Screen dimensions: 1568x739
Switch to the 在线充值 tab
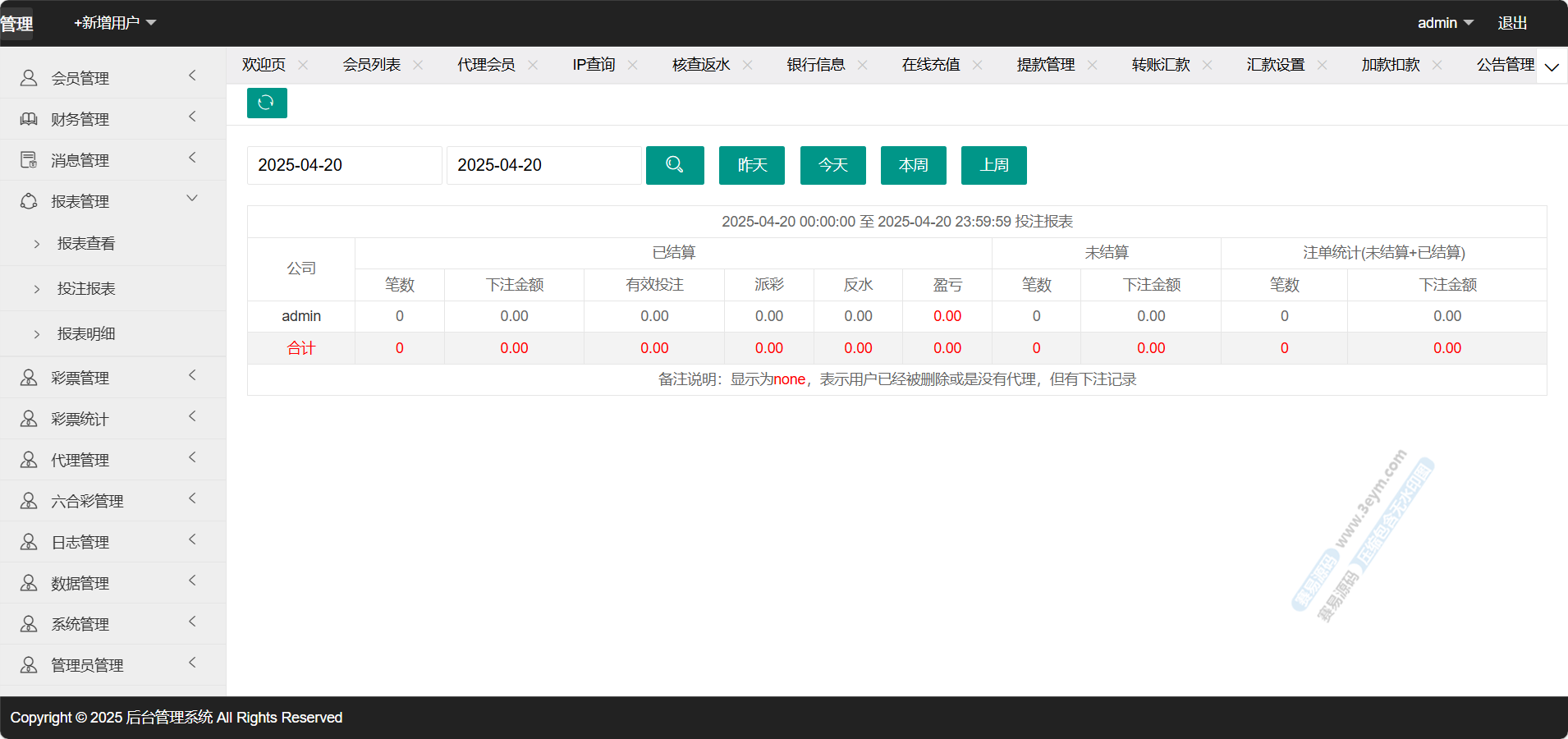click(930, 65)
